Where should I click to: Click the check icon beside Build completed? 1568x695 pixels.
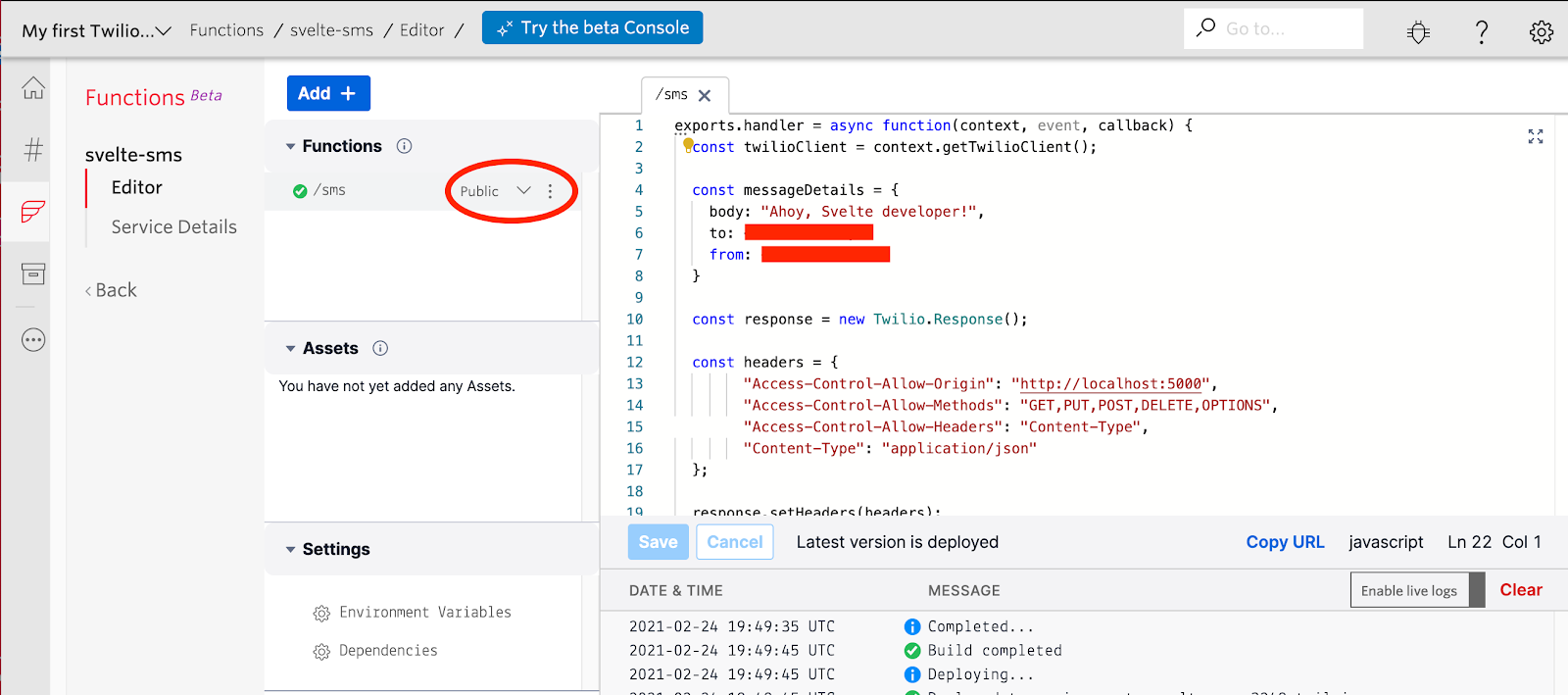tap(912, 650)
